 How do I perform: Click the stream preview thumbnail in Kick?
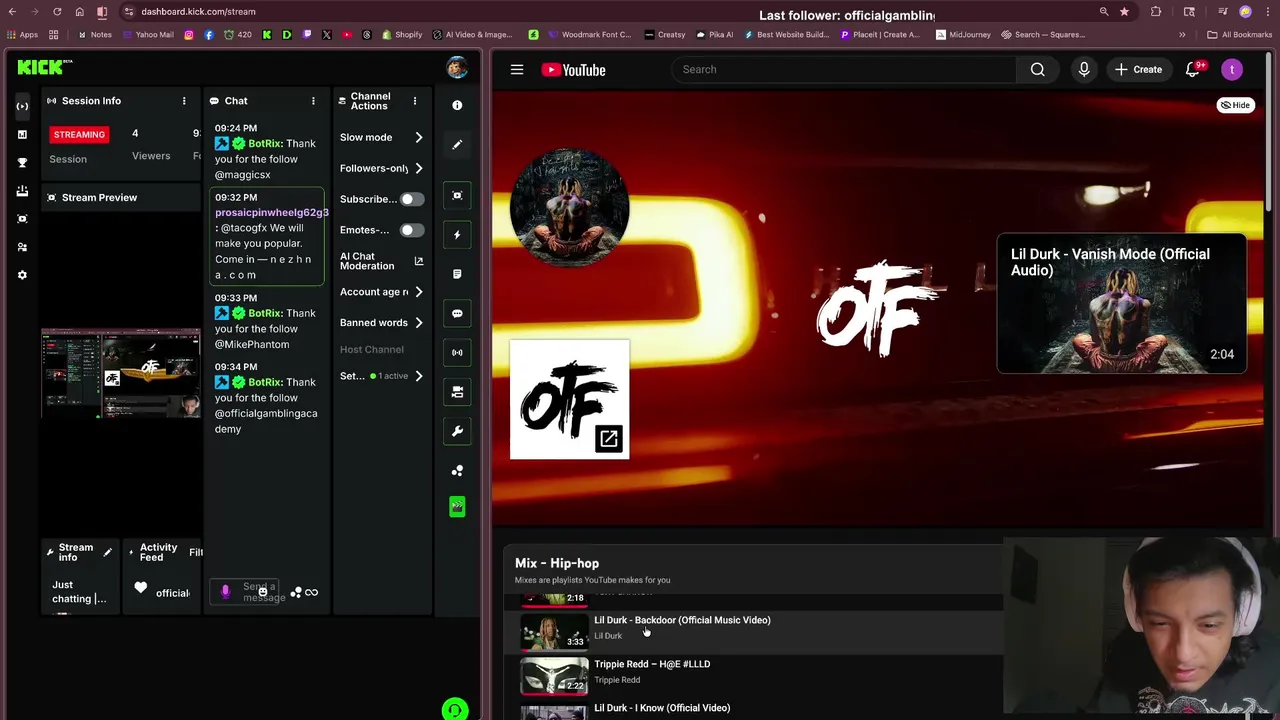121,373
